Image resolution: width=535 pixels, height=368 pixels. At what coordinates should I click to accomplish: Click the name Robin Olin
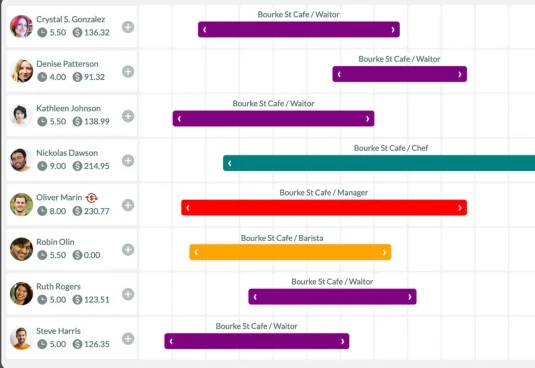55,242
